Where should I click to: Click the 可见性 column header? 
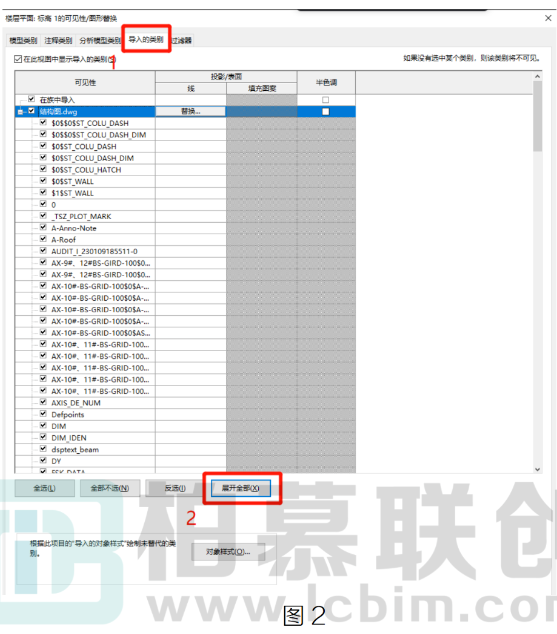tap(85, 82)
